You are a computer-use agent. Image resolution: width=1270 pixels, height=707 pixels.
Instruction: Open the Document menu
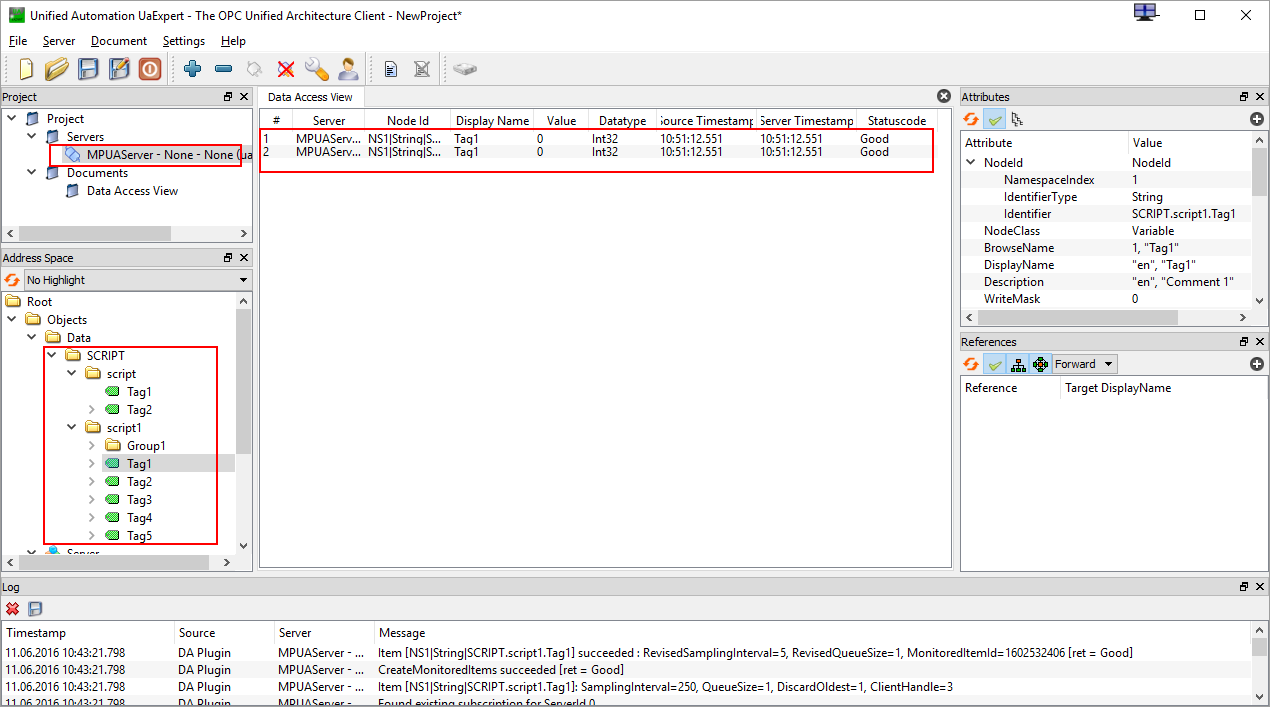pos(119,41)
